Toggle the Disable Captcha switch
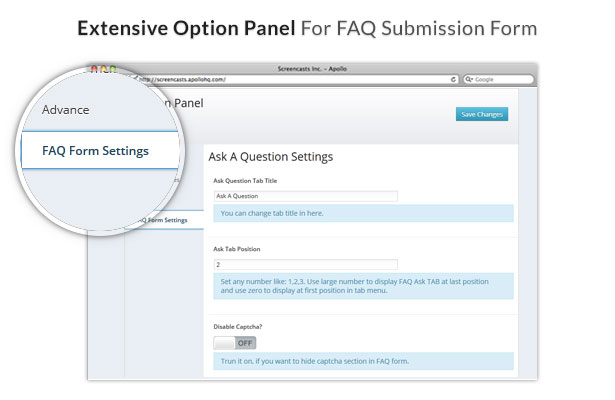Screen dimensions: 615x400 pyautogui.click(x=235, y=343)
